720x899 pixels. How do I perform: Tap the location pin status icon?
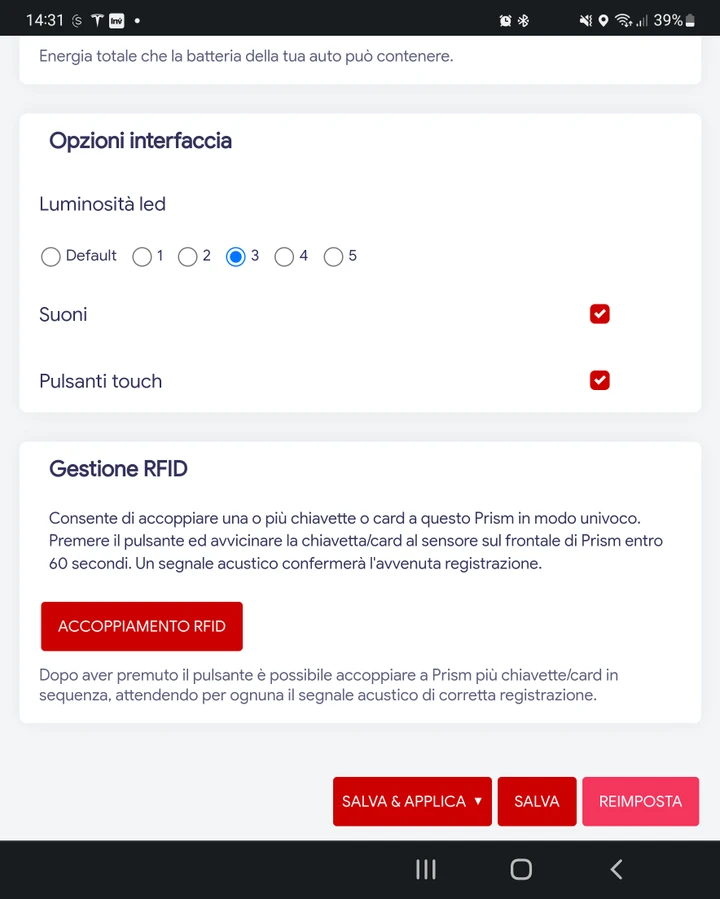(x=603, y=21)
